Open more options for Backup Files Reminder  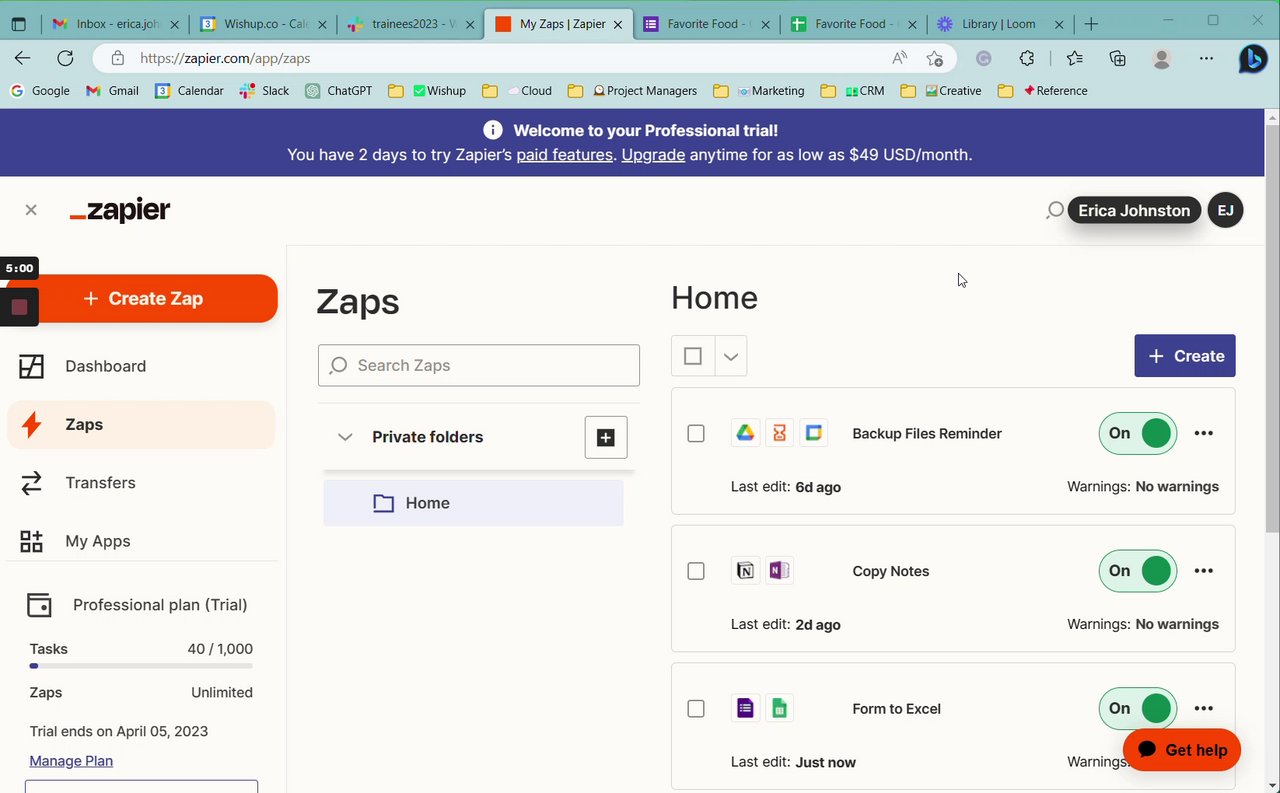click(x=1204, y=433)
